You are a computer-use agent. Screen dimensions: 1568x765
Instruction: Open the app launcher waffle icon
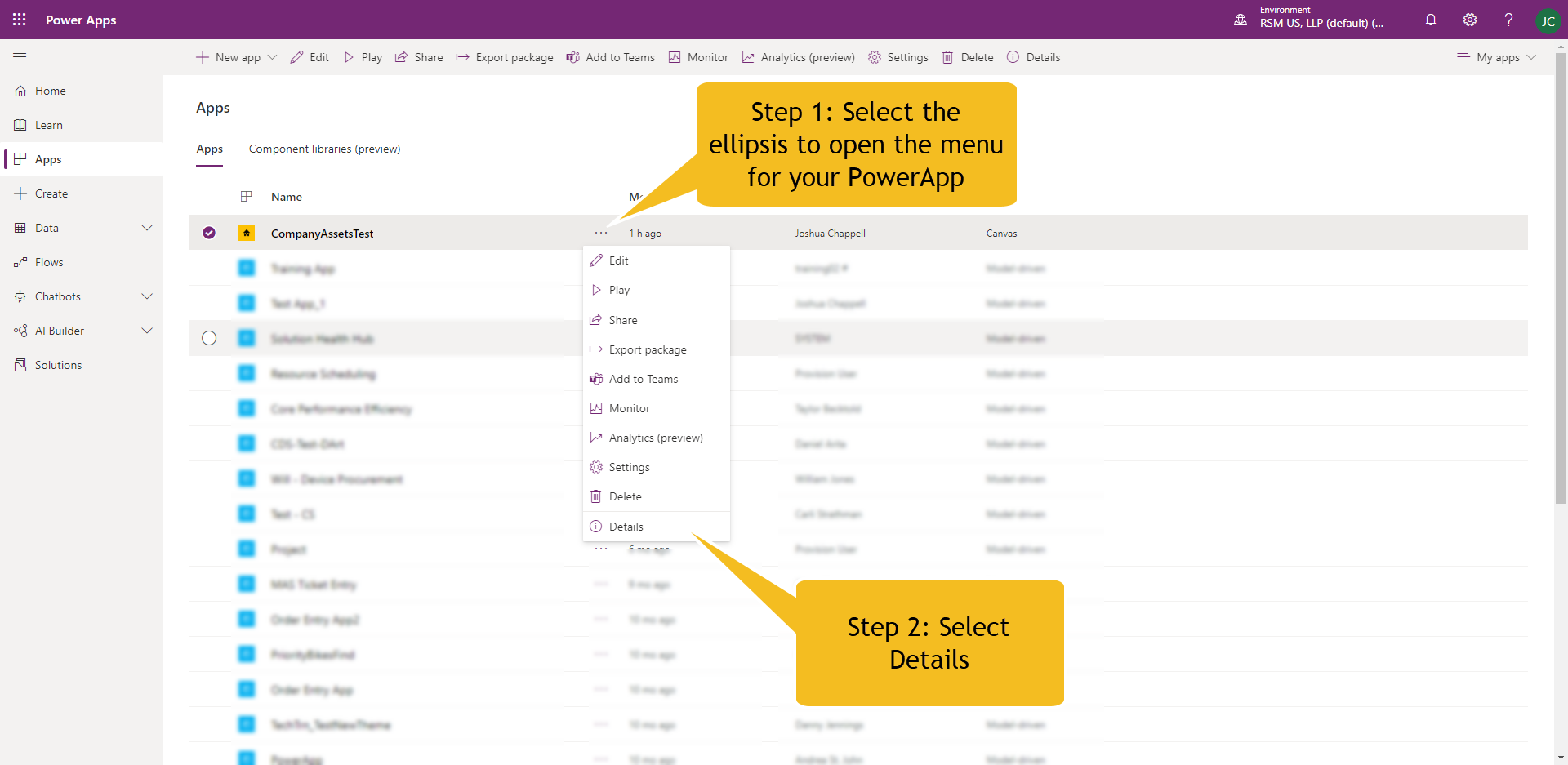click(x=20, y=20)
